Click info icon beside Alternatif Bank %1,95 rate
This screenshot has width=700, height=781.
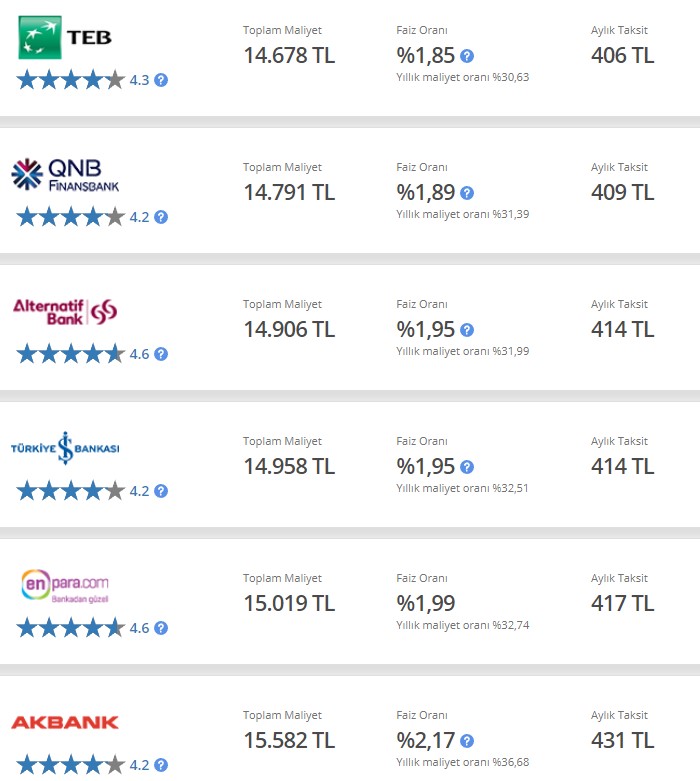(467, 330)
